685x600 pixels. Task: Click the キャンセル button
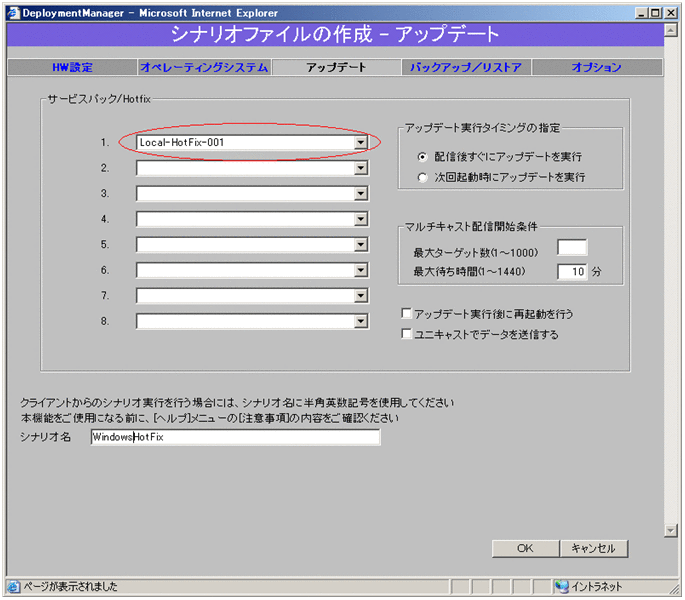coord(594,548)
